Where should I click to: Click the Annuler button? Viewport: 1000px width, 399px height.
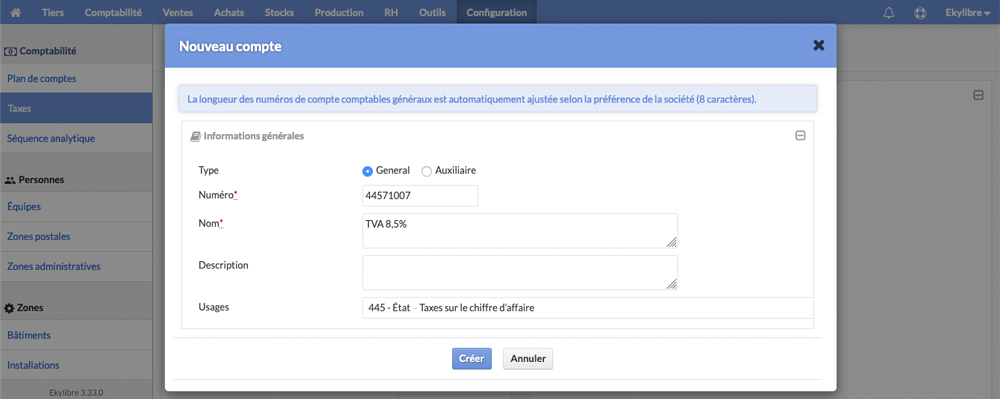(x=528, y=358)
